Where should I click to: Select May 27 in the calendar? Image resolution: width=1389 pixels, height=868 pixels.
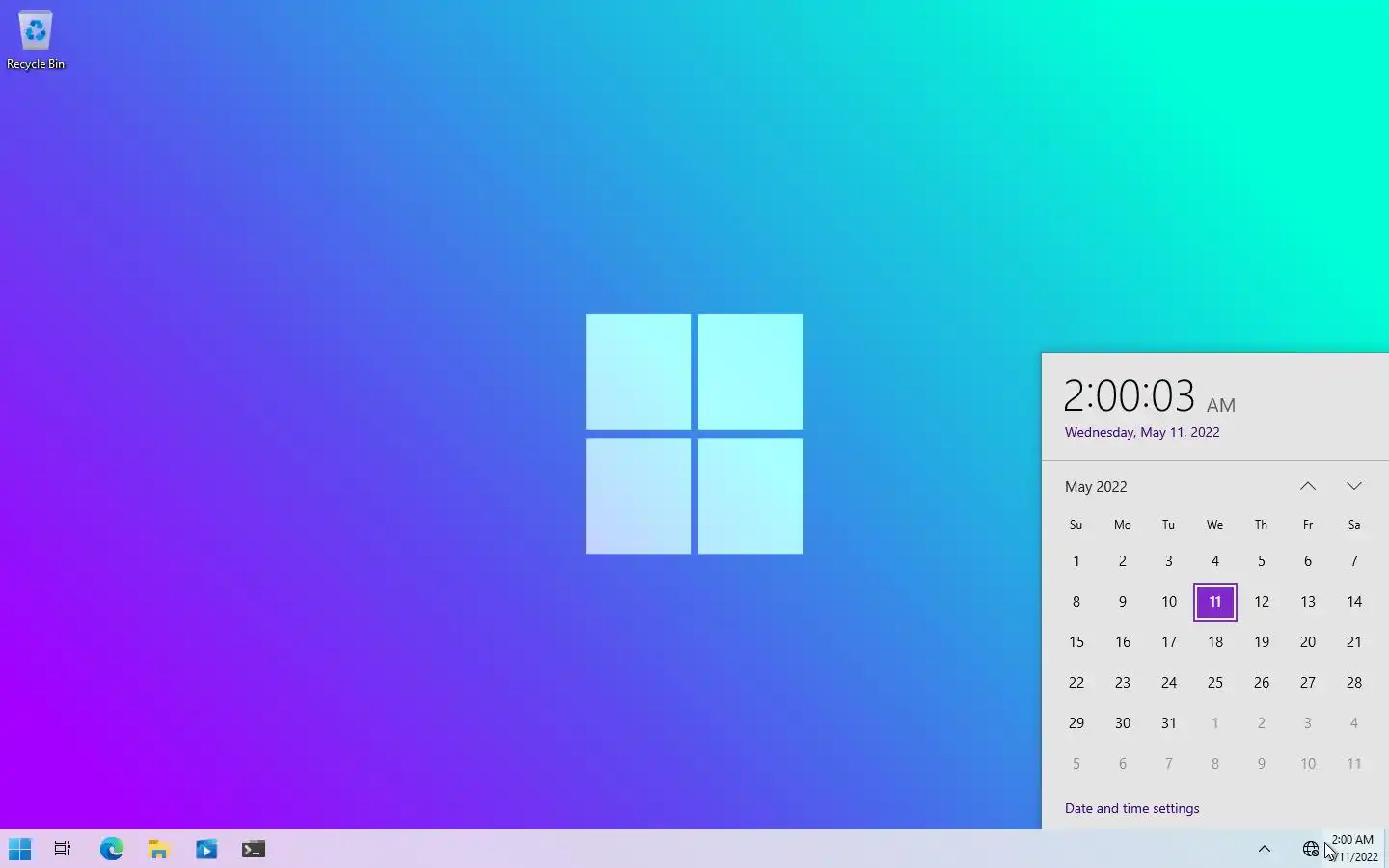(x=1308, y=683)
